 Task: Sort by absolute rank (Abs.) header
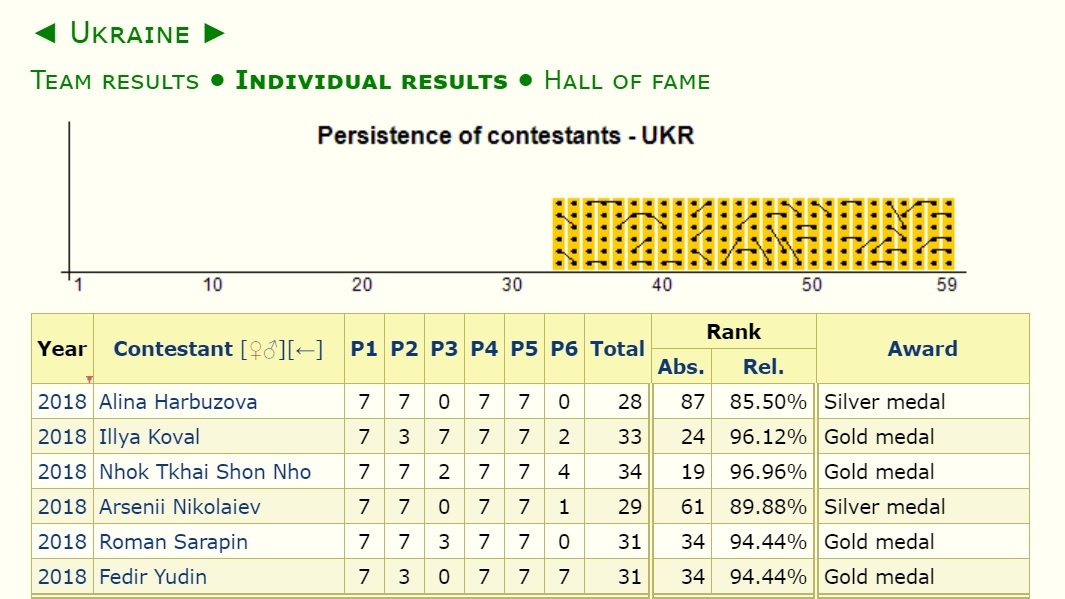coord(681,367)
